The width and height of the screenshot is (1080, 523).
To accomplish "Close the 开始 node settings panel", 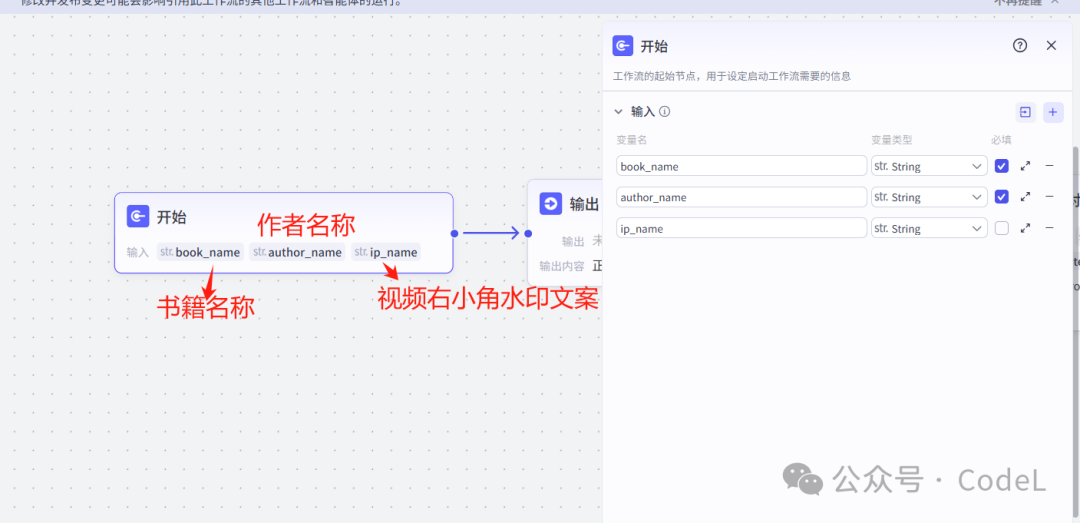I will coord(1051,45).
